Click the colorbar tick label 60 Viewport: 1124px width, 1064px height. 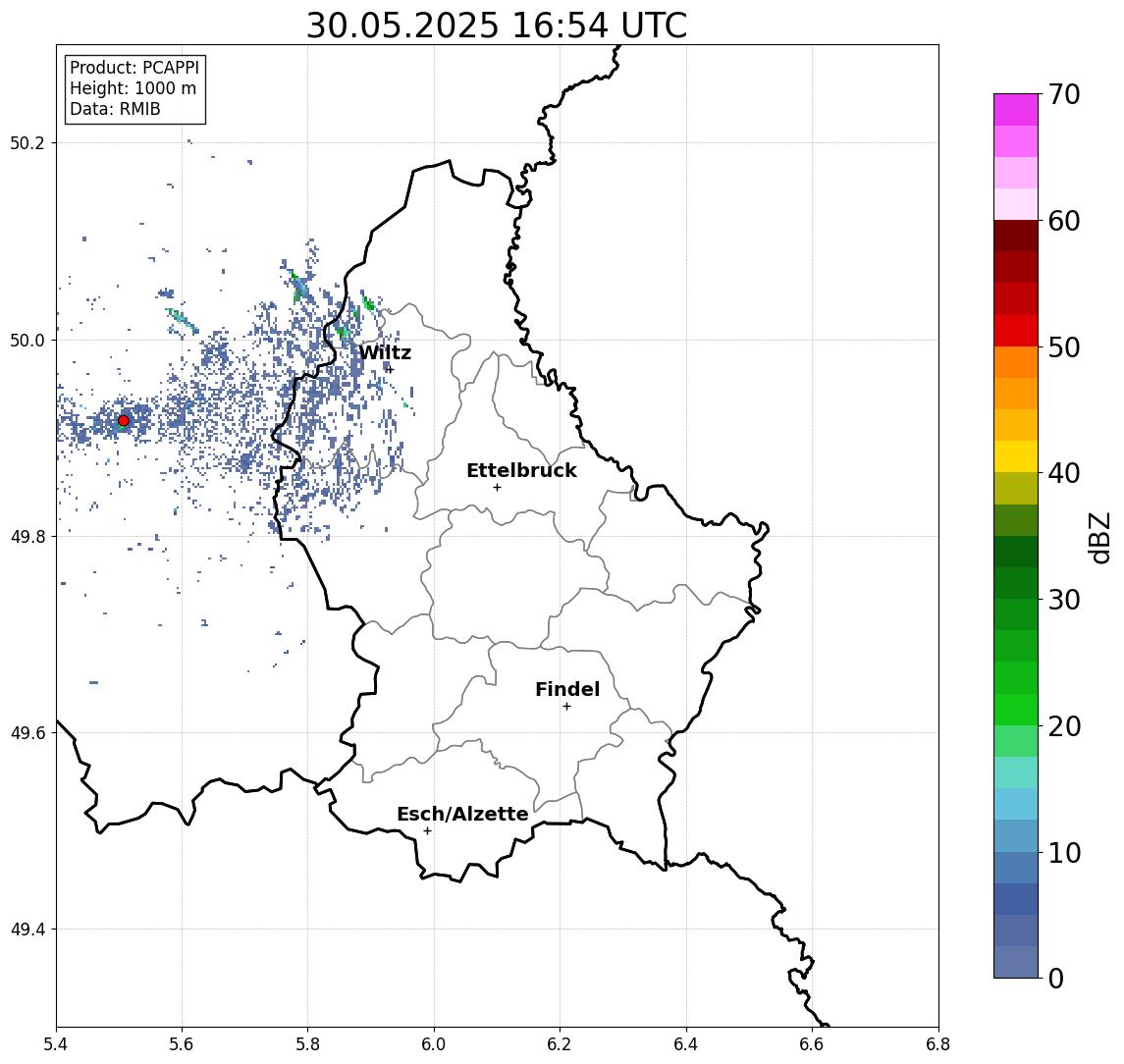(x=1064, y=222)
